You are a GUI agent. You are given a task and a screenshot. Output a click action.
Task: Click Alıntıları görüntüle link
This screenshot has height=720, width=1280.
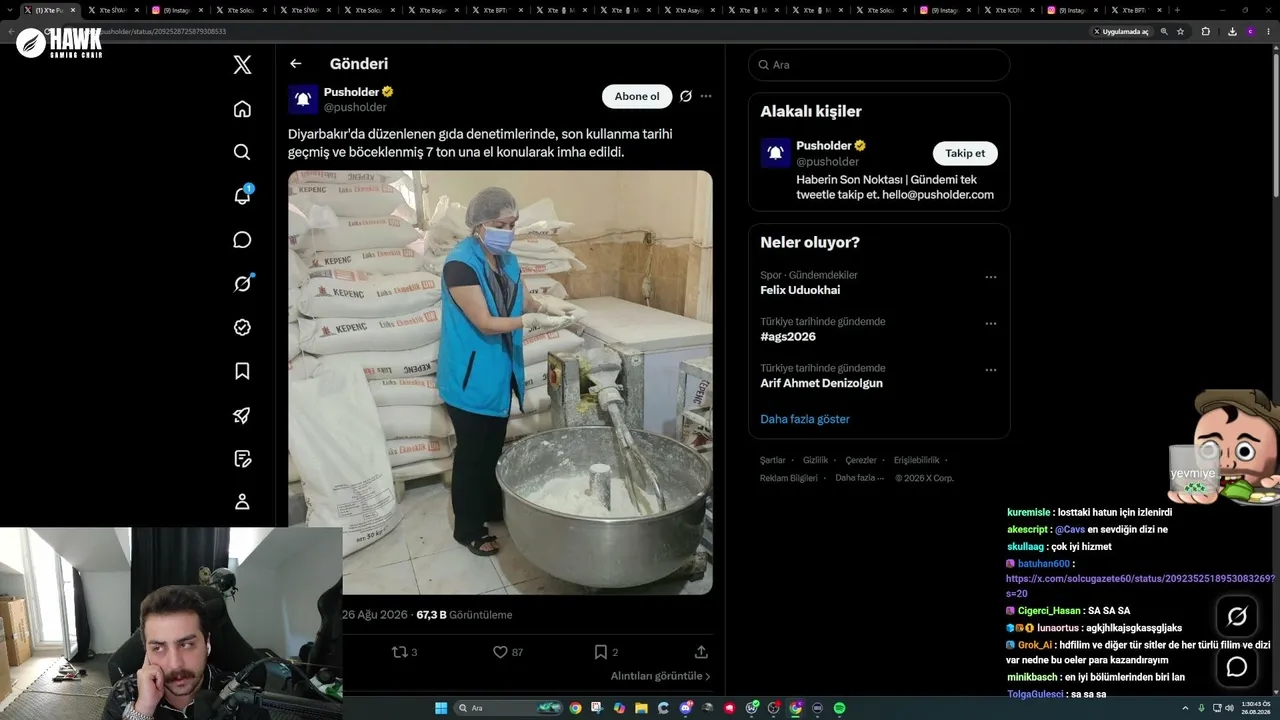661,676
